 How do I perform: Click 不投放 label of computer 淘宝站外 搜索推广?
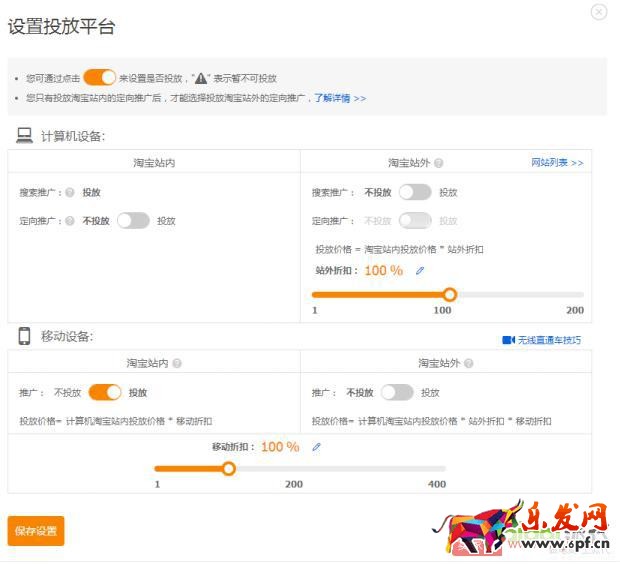[x=378, y=193]
